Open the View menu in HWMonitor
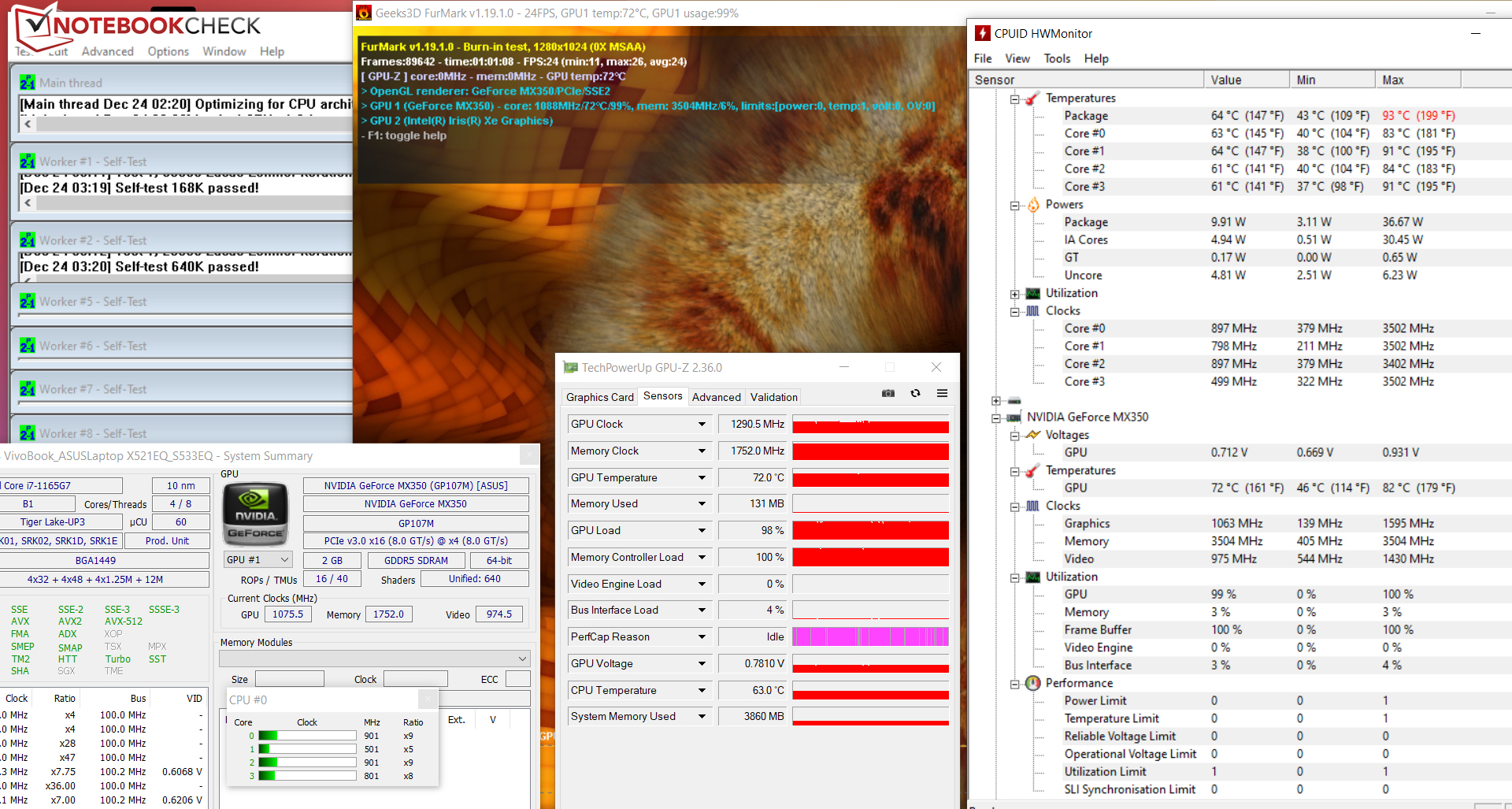 pyautogui.click(x=1017, y=58)
